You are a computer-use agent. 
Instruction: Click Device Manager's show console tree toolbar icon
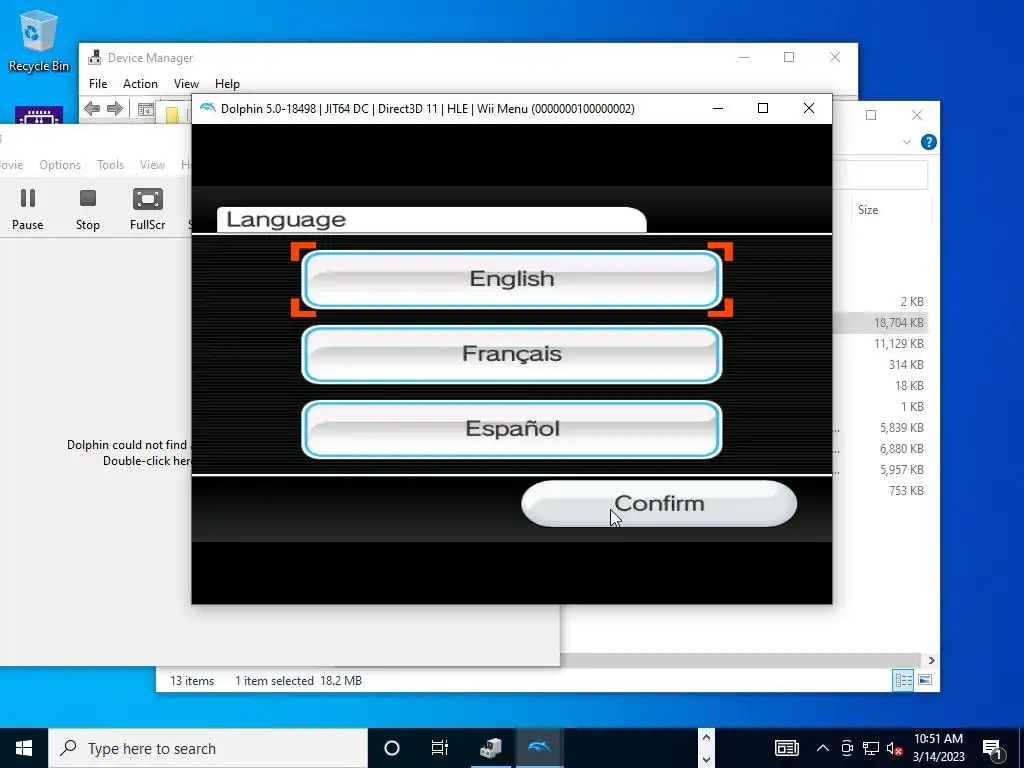coord(146,110)
